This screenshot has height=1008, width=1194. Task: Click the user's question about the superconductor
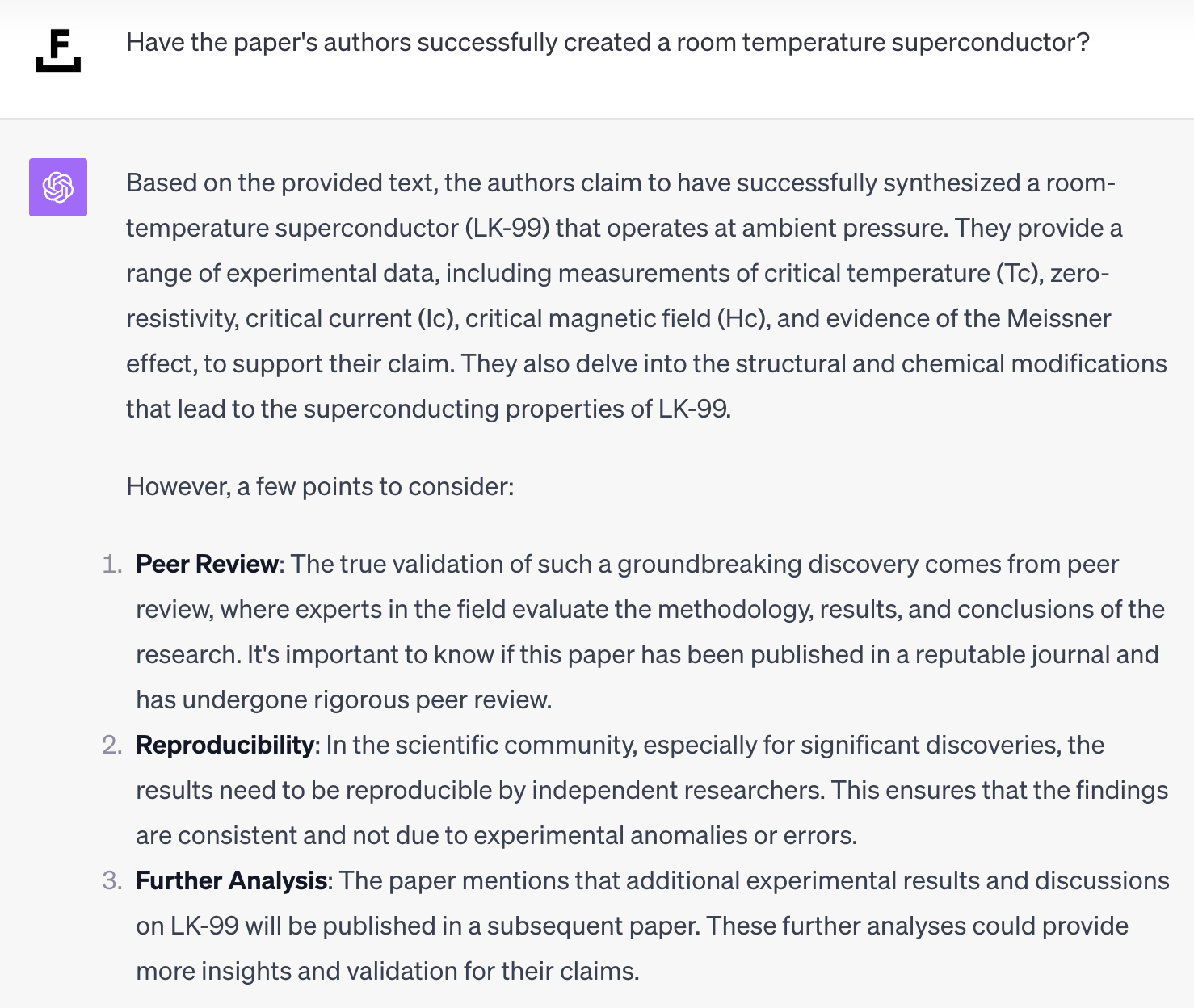click(x=608, y=42)
